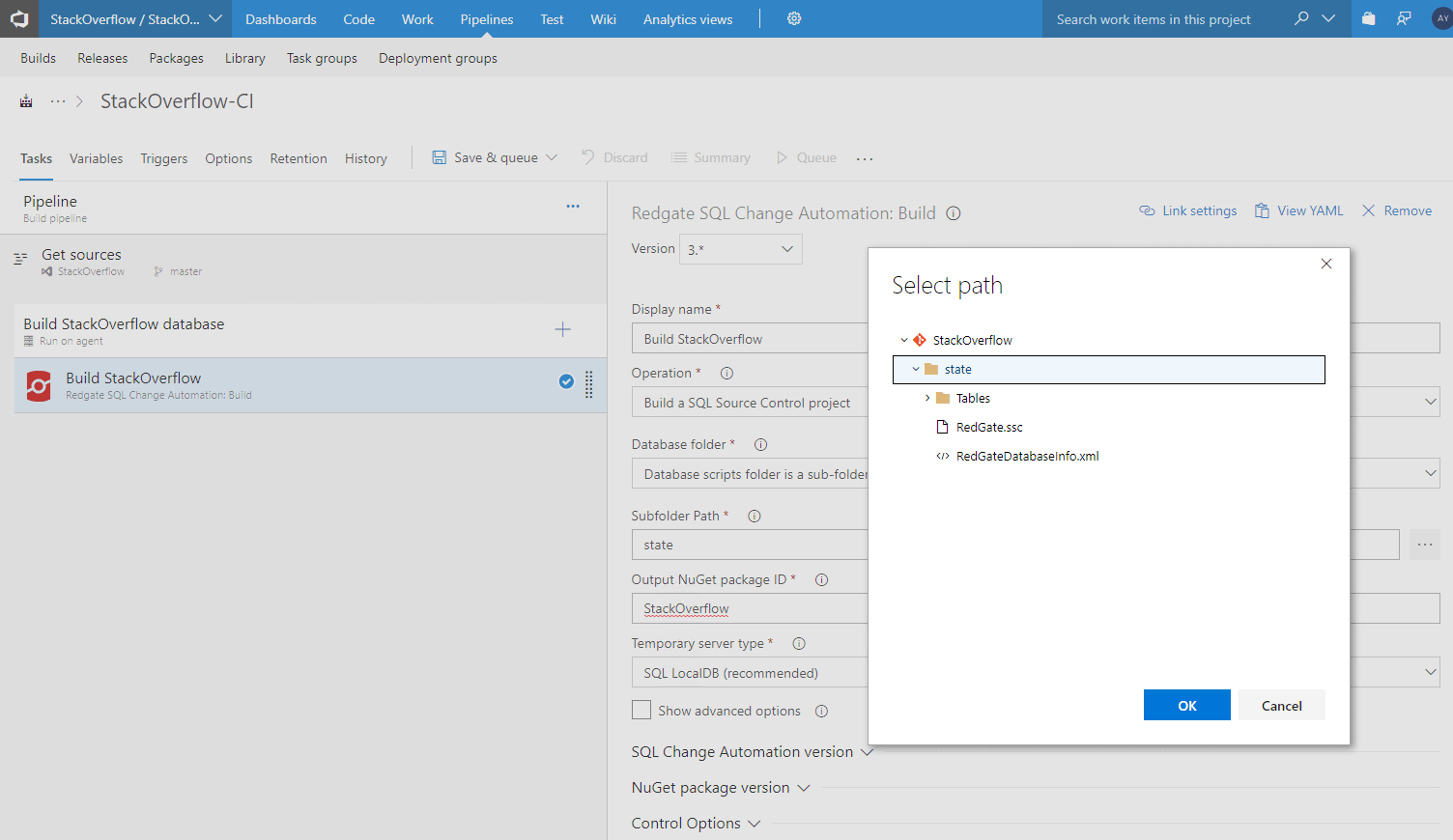
Task: Click the search magnifier icon
Action: [1301, 18]
